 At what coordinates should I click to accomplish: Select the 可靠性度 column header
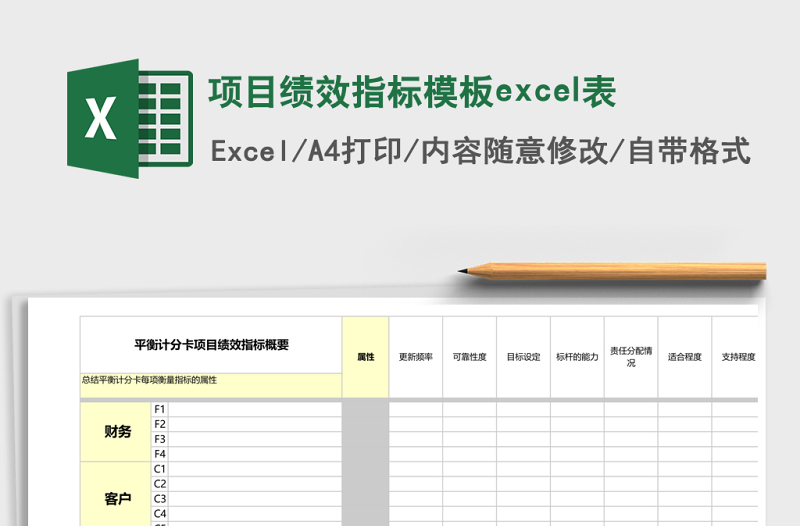(x=469, y=357)
